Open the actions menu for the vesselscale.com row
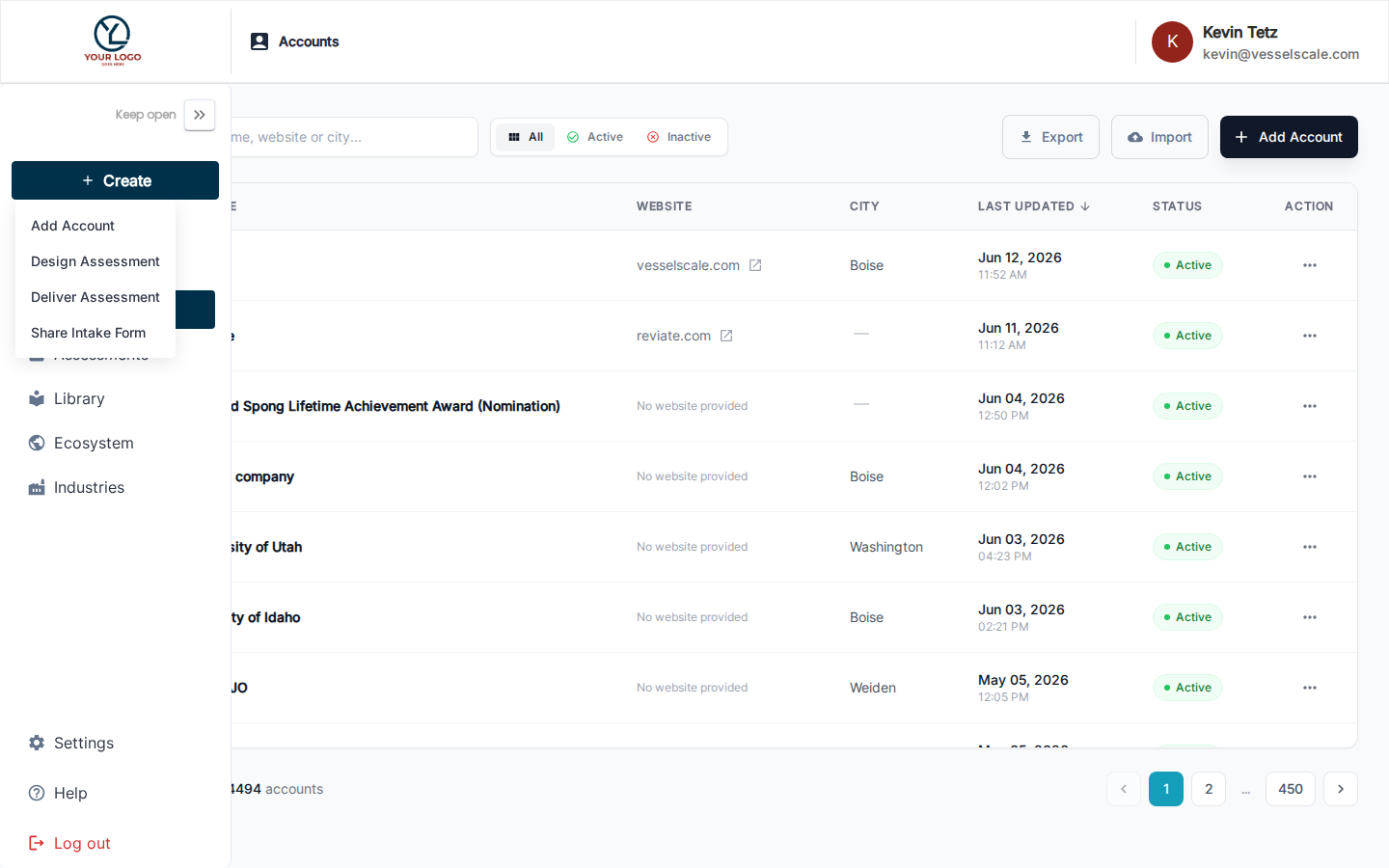This screenshot has width=1389, height=868. coord(1310,265)
